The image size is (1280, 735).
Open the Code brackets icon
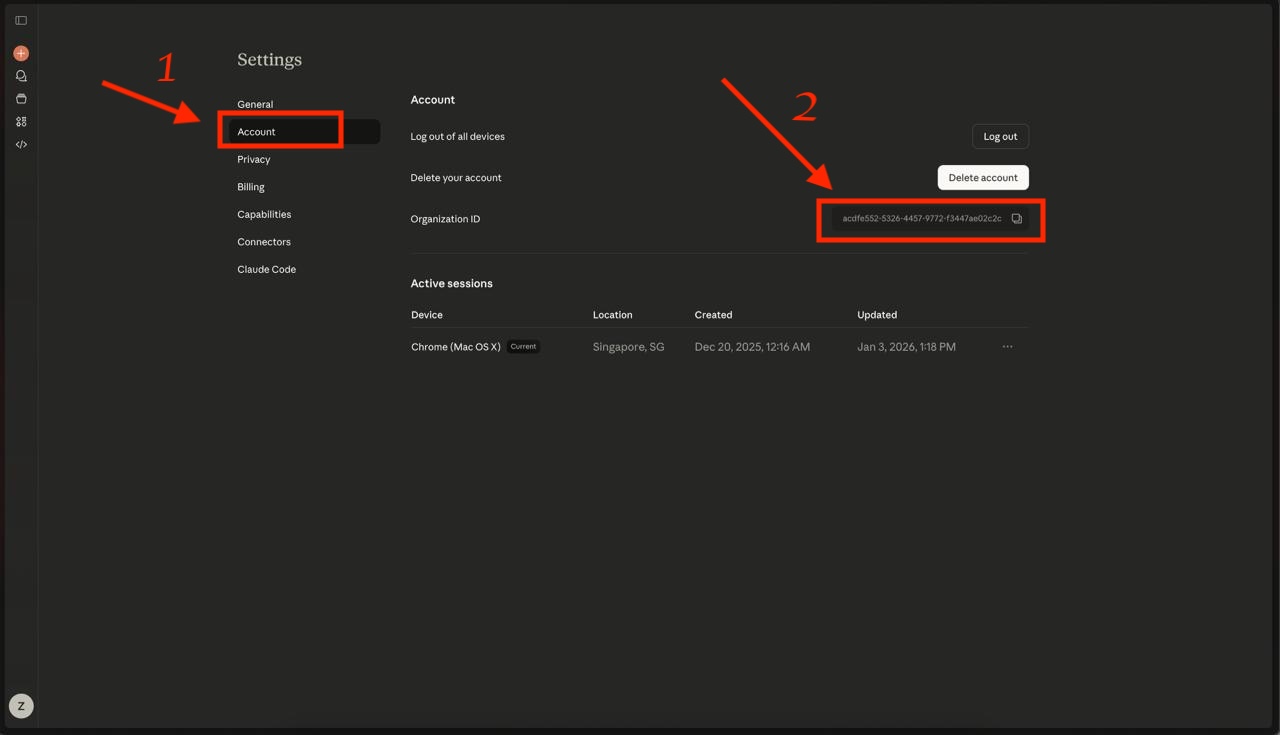tap(21, 145)
